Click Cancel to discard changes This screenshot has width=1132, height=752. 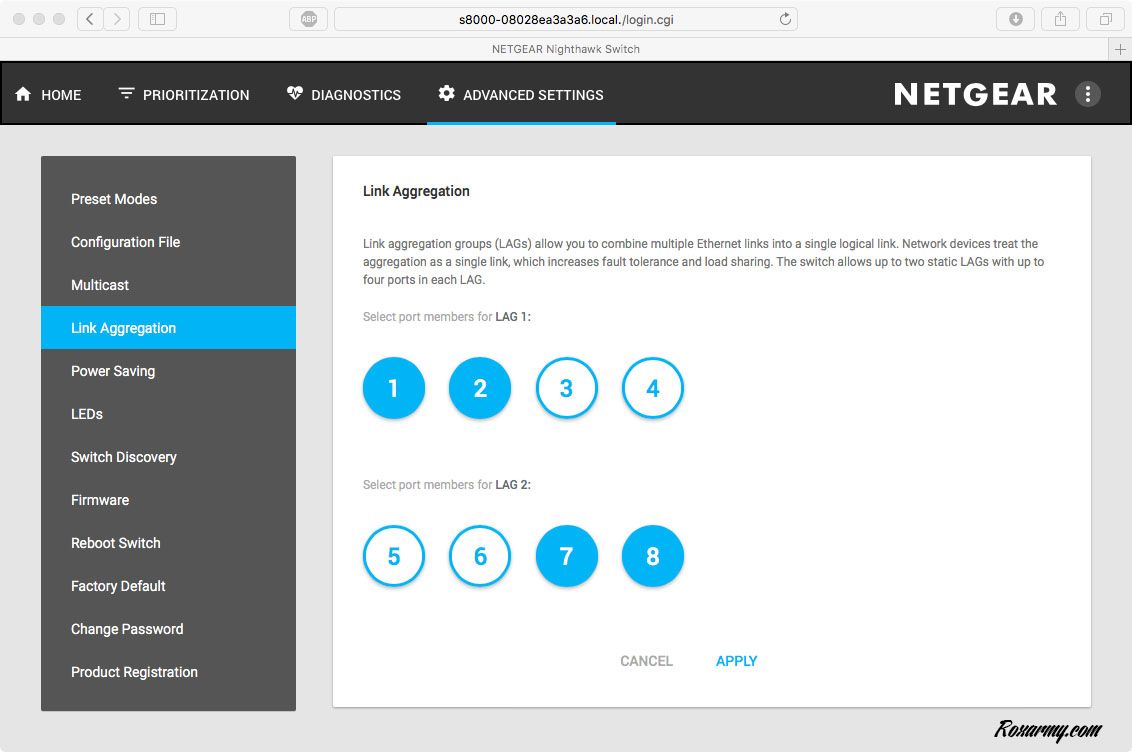coord(646,661)
